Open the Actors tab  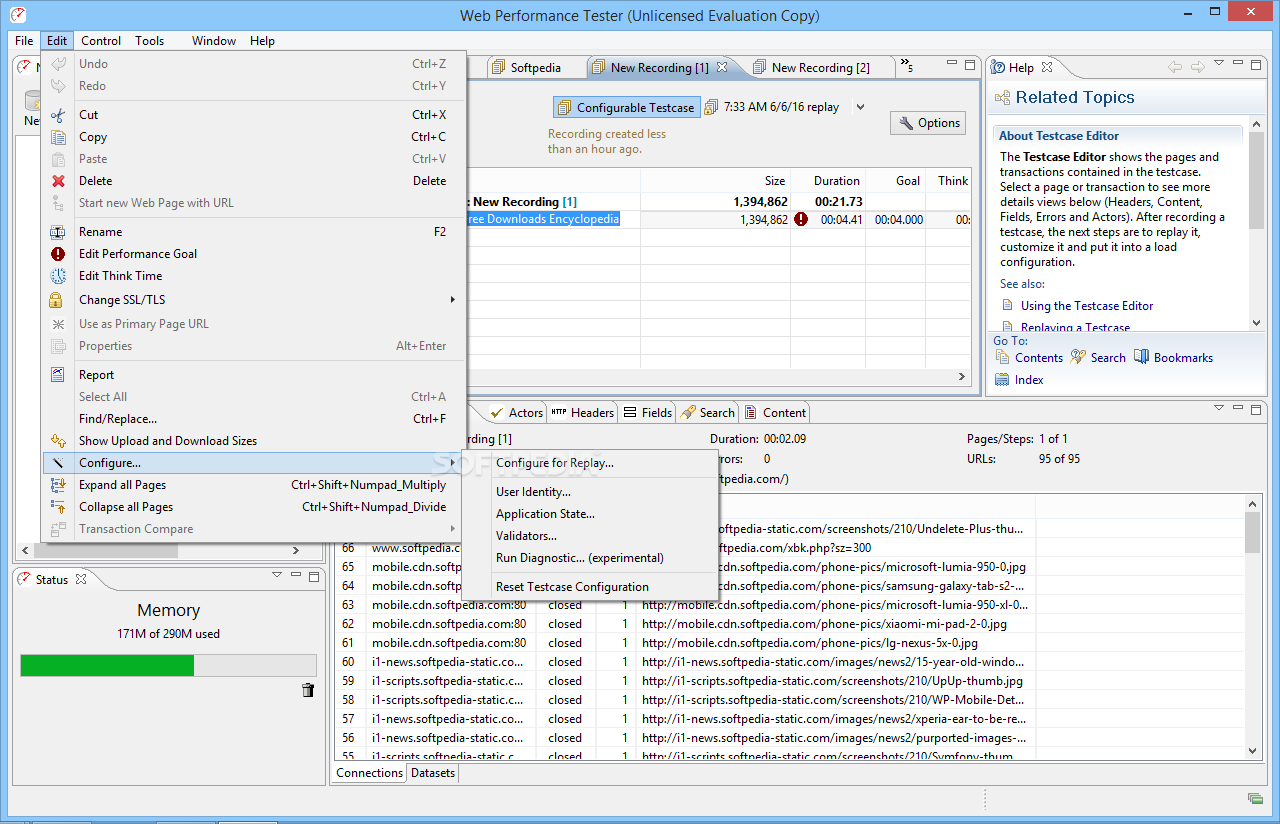click(x=516, y=412)
